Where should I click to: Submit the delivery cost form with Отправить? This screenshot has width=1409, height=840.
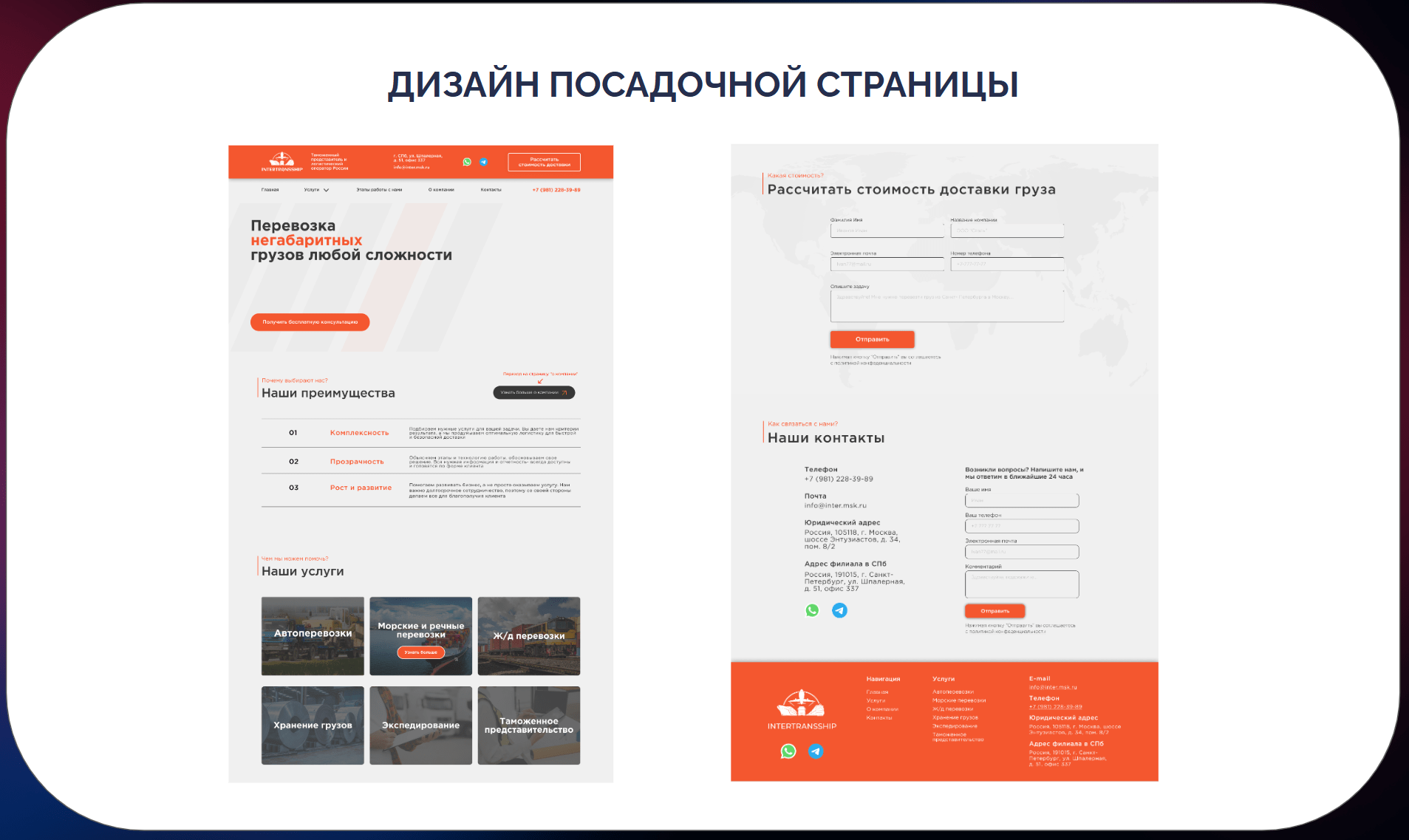(872, 339)
